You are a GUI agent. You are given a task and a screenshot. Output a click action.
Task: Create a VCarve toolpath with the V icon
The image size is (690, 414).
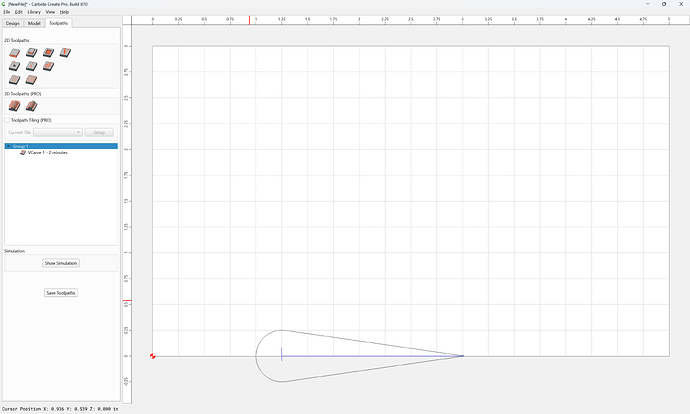click(66, 52)
